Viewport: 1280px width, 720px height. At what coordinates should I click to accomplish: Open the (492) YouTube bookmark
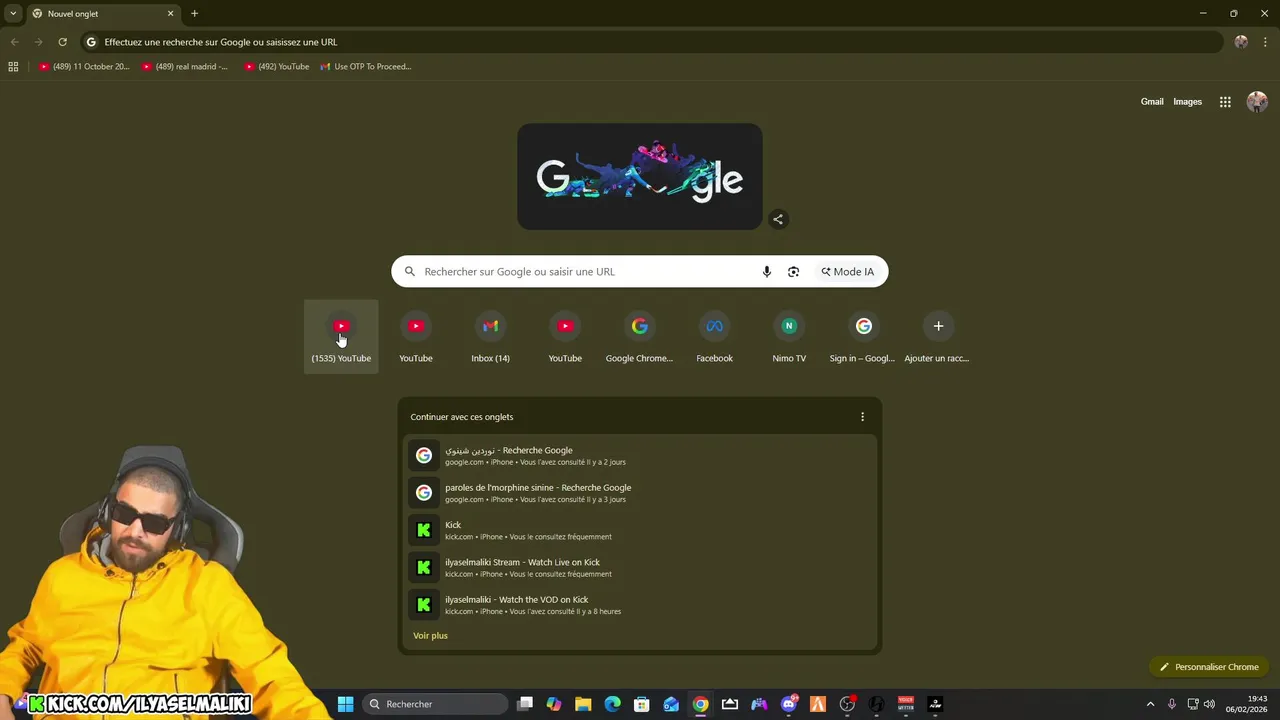pos(277,67)
